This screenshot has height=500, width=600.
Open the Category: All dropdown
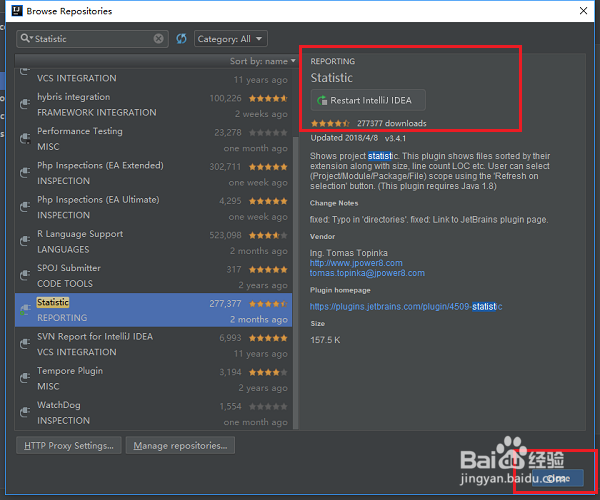point(231,39)
